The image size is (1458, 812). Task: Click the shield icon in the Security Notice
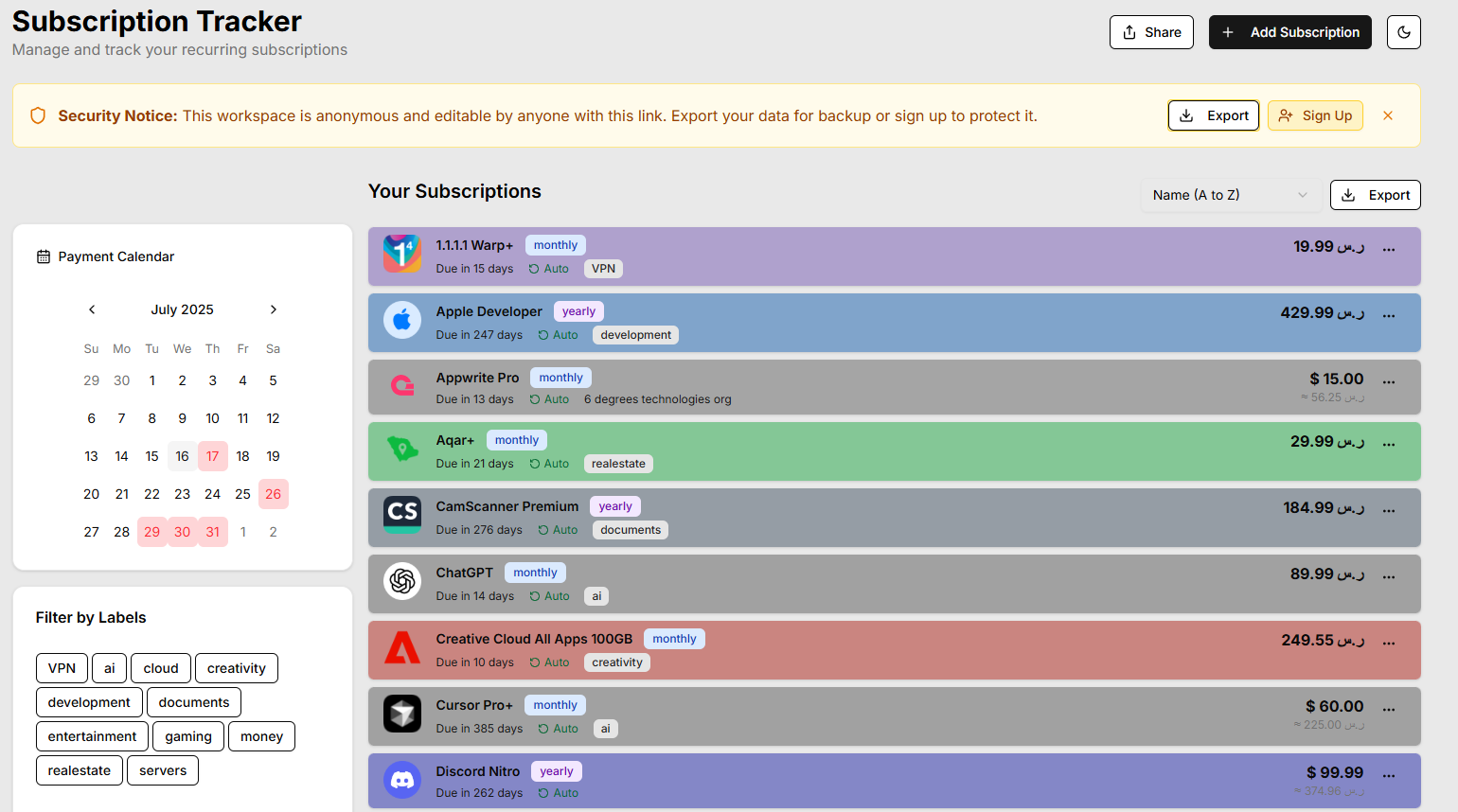[38, 115]
